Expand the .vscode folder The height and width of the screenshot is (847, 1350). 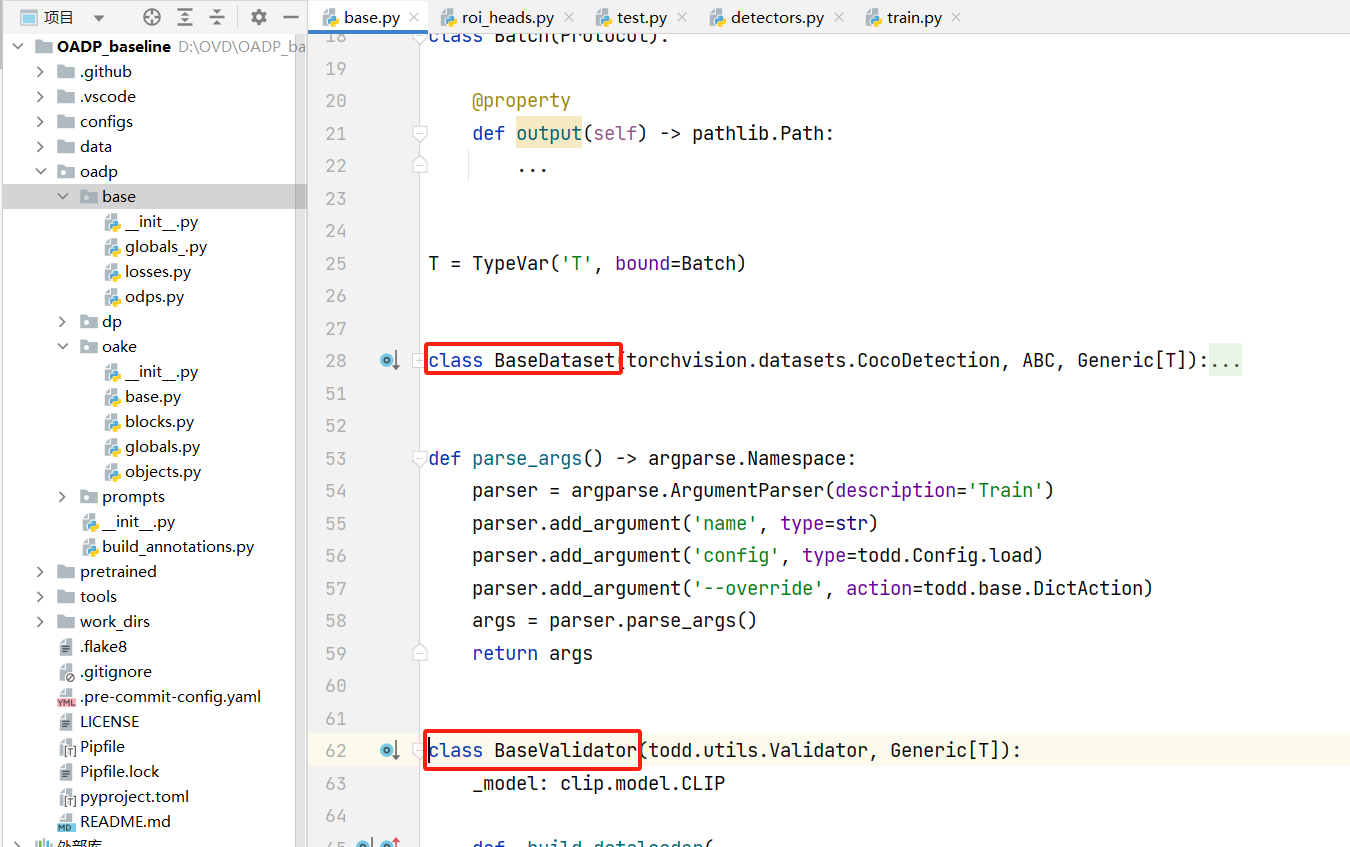[x=40, y=97]
